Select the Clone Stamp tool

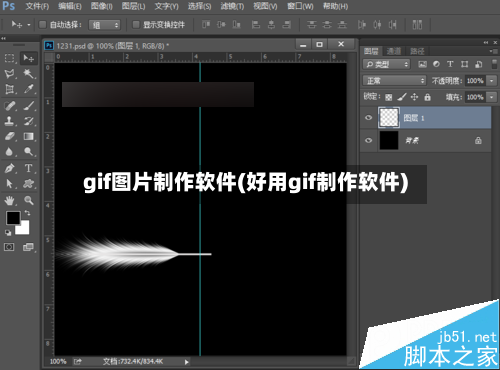(10, 121)
